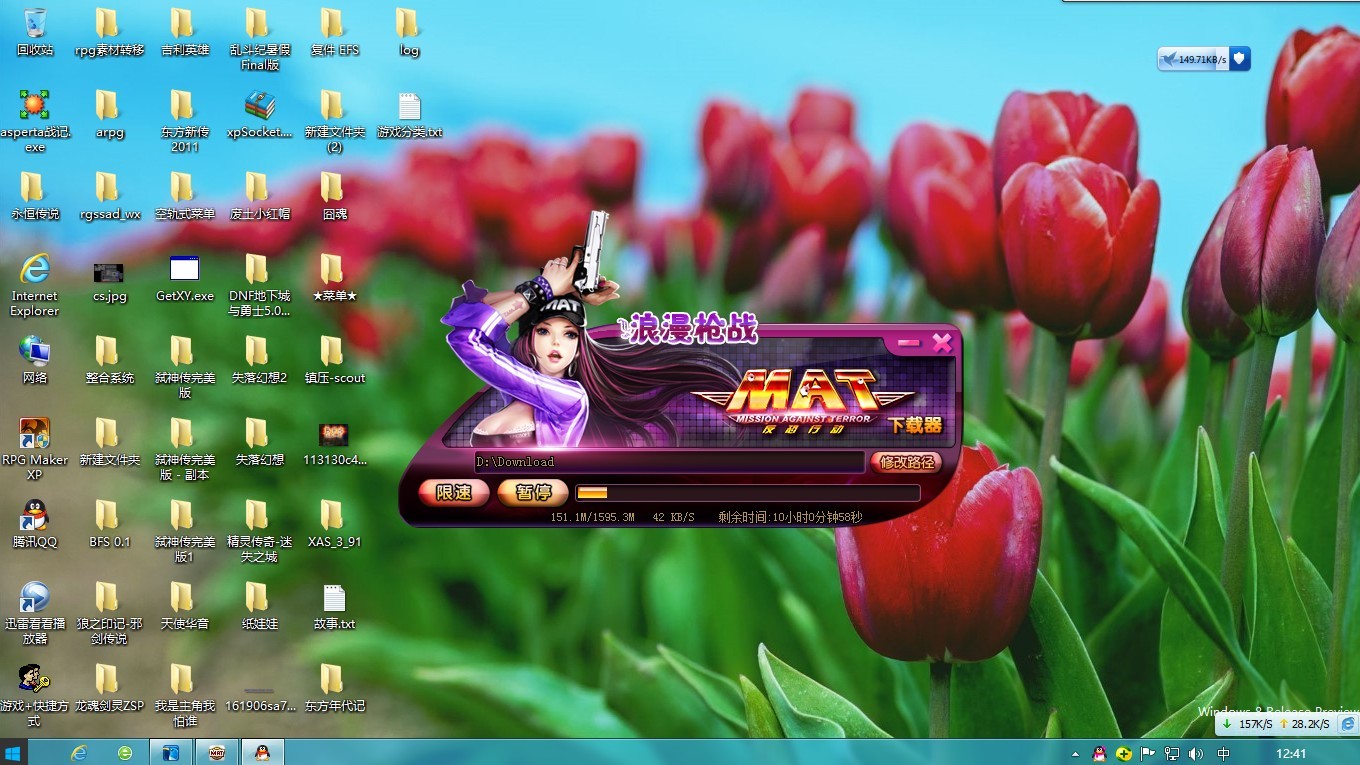Click the 中 input method indicator
Image resolution: width=1360 pixels, height=765 pixels.
pyautogui.click(x=1223, y=753)
